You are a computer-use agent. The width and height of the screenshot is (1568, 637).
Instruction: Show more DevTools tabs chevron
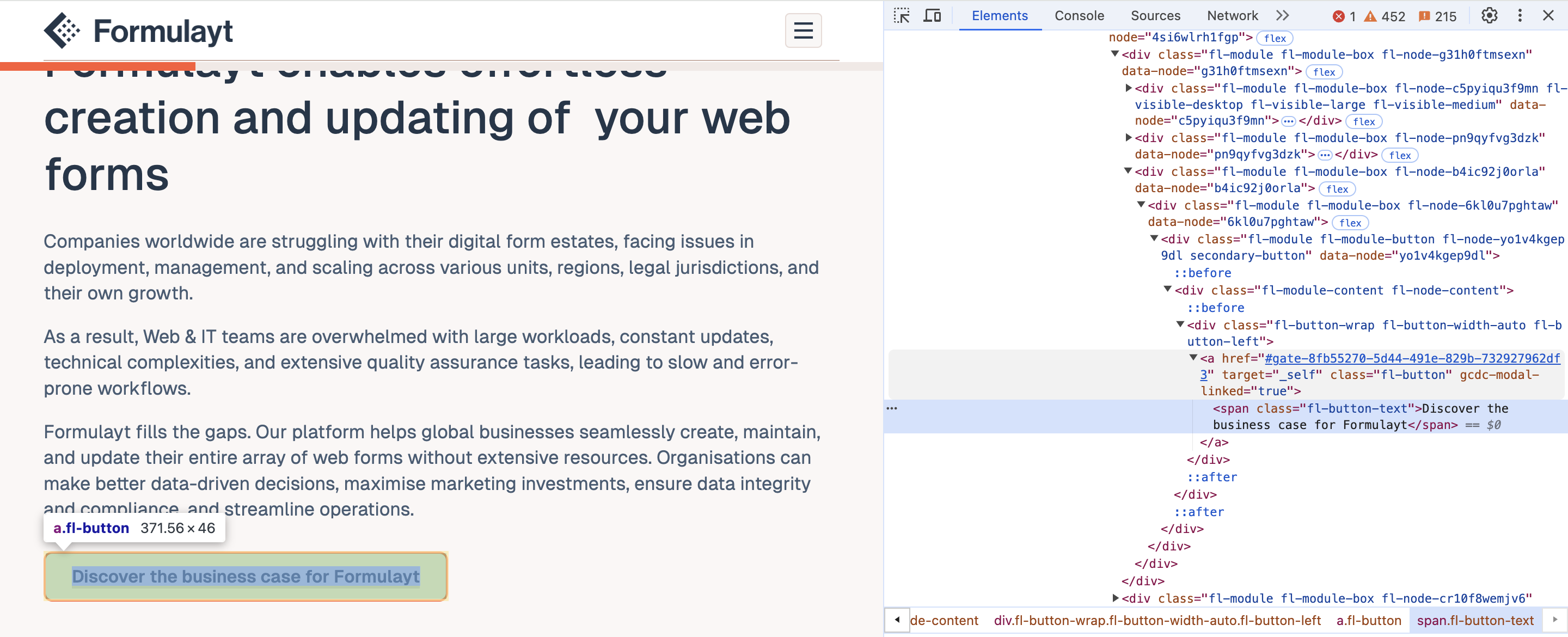[1283, 16]
